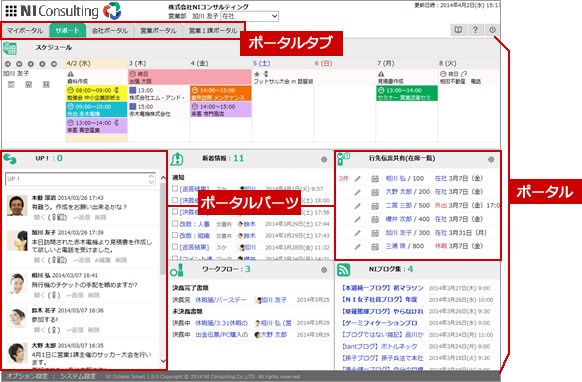Viewport: 582px width, 382px height.
Task: Open the 在社 presence status dropdown
Action: pos(249,16)
